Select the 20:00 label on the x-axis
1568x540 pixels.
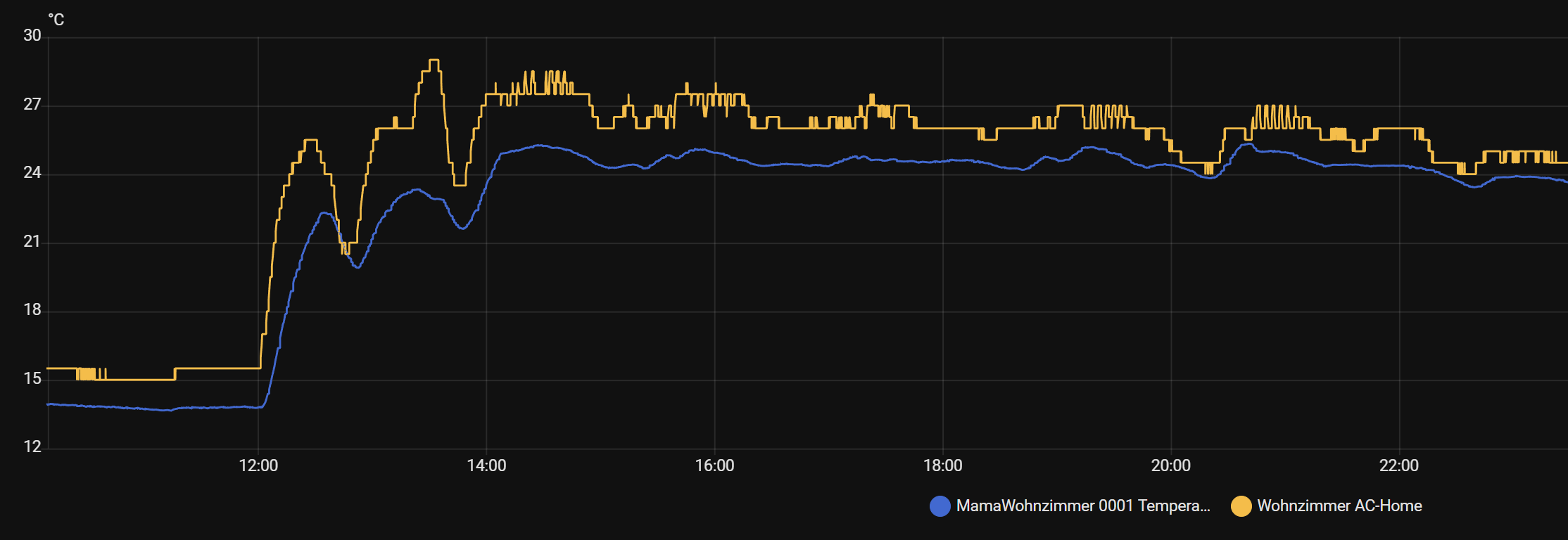click(x=1170, y=465)
